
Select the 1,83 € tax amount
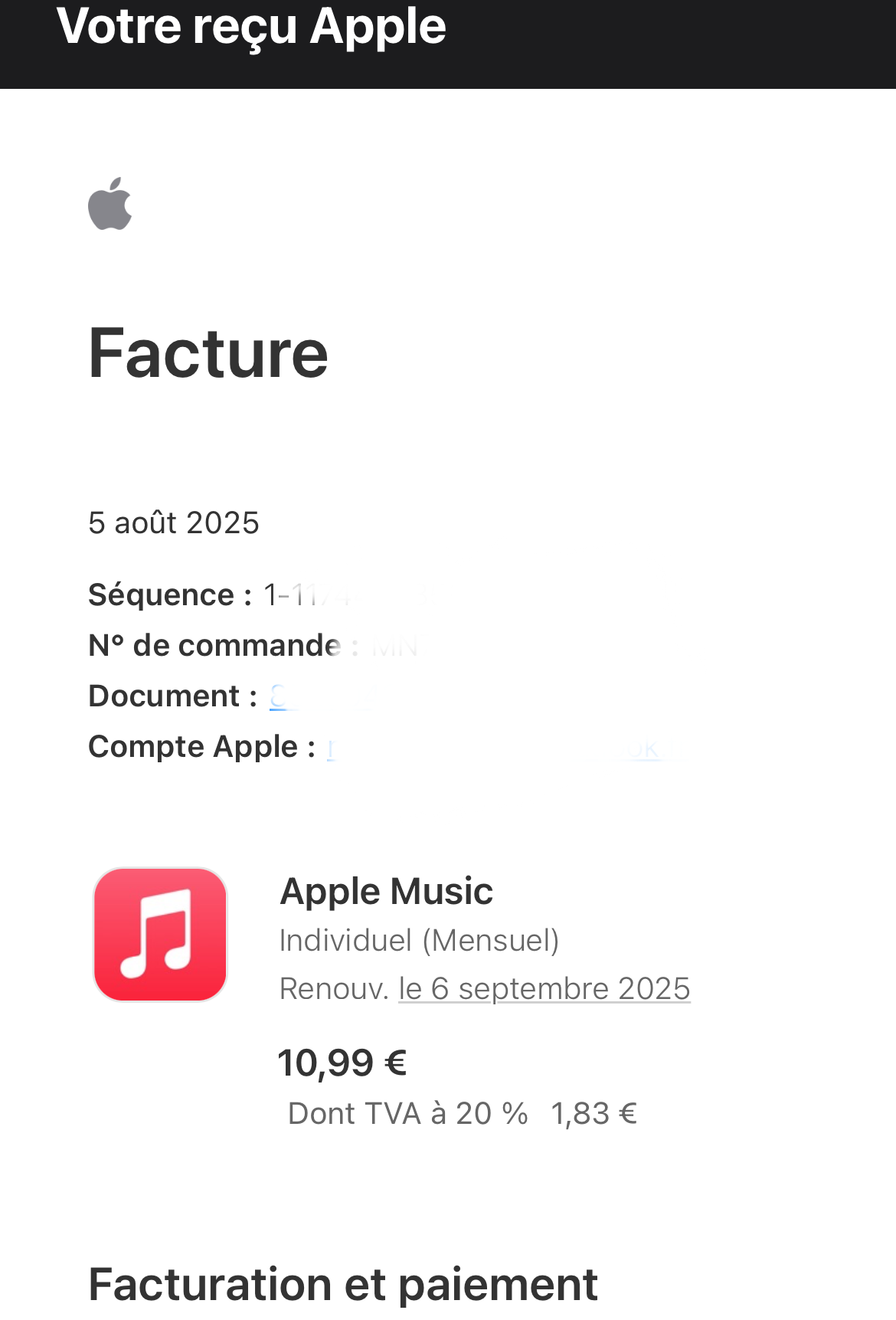[594, 1114]
